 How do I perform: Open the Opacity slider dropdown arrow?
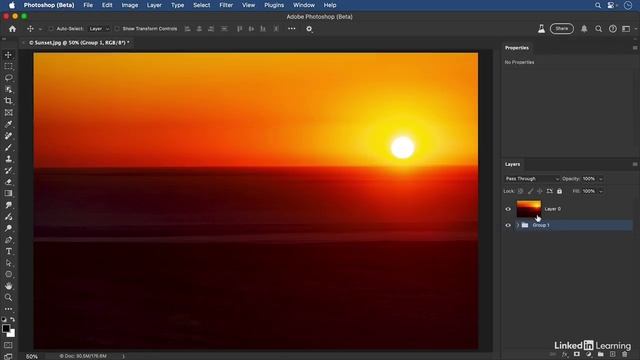pyautogui.click(x=600, y=179)
